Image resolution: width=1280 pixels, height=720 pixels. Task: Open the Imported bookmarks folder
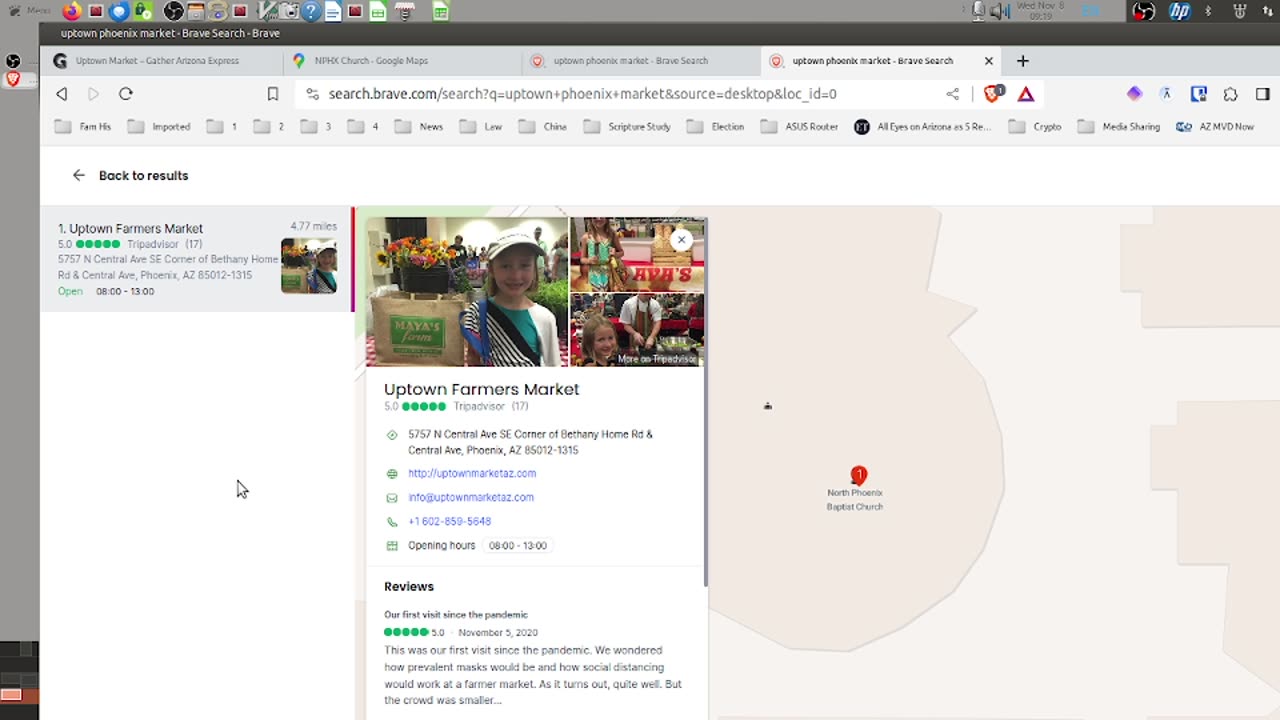point(159,127)
